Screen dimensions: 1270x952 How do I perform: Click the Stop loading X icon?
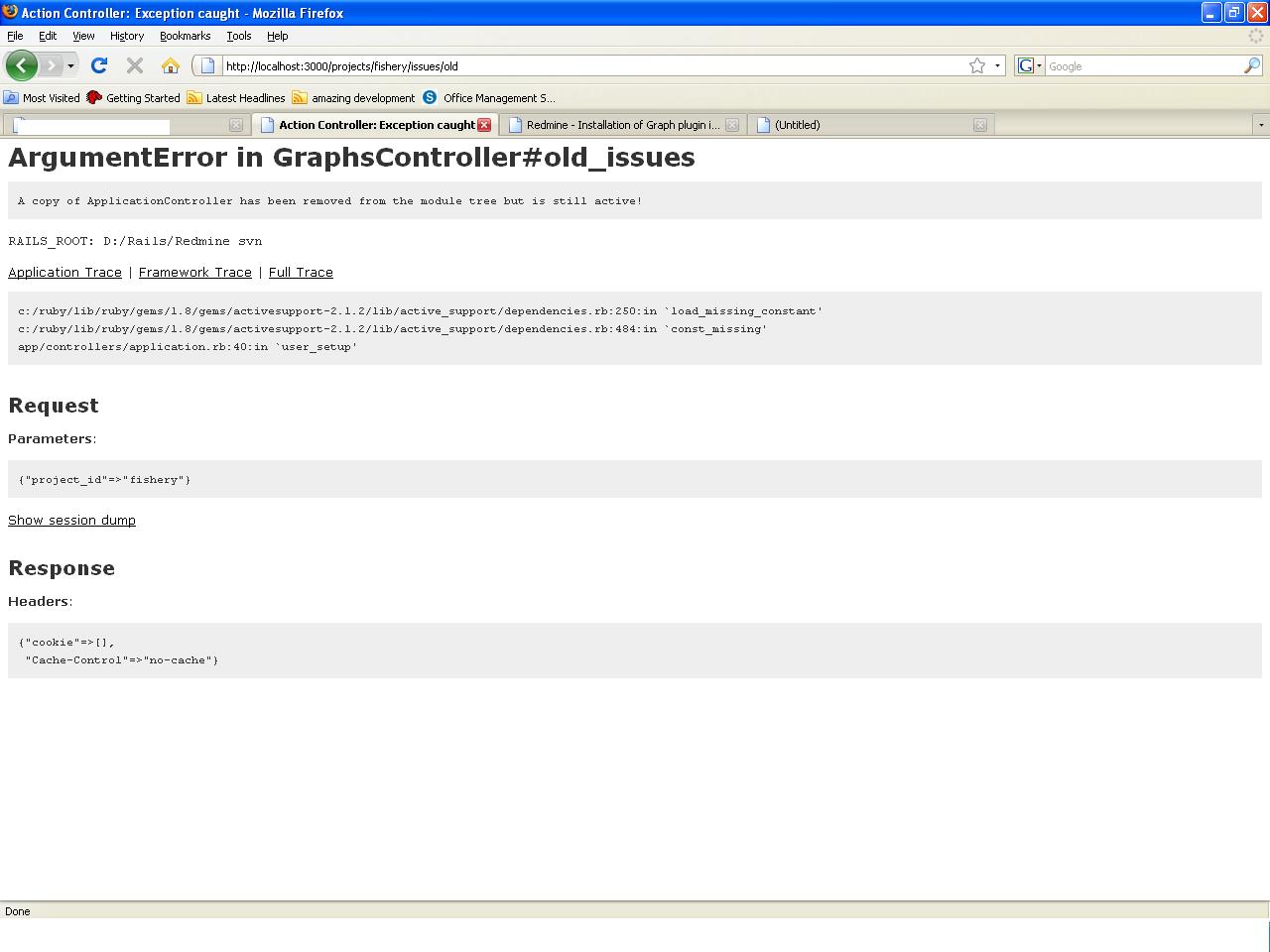point(135,65)
